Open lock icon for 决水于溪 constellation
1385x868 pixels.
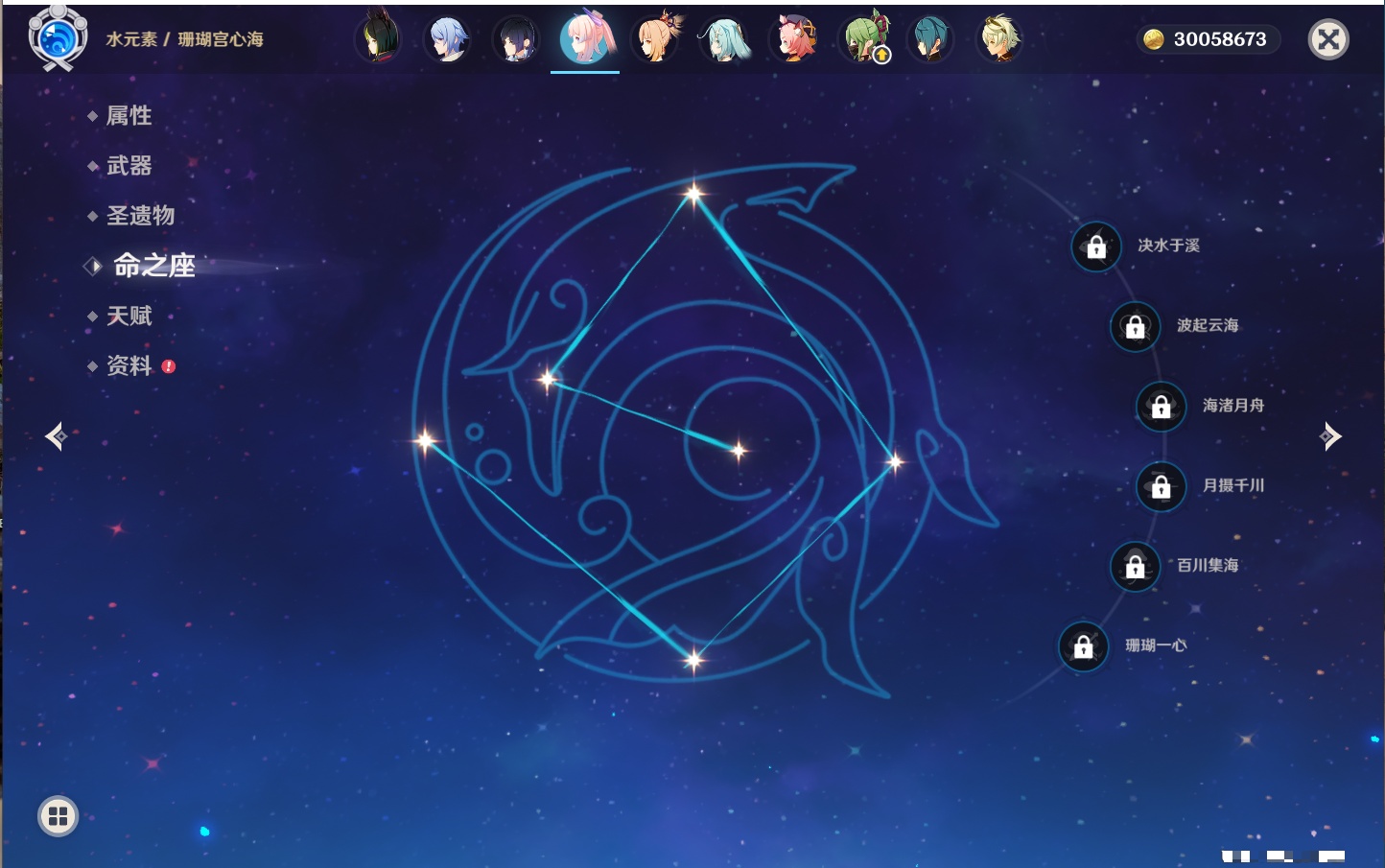[1096, 246]
